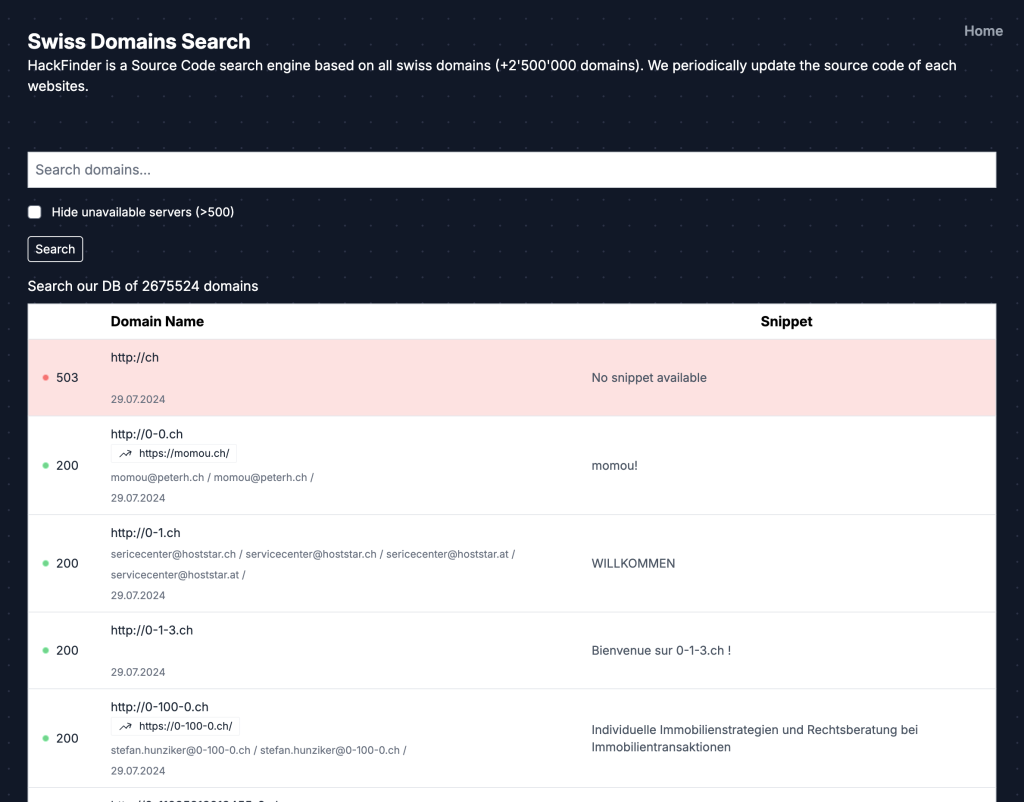Click the Domain Name column header
This screenshot has width=1024, height=802.
(x=157, y=322)
